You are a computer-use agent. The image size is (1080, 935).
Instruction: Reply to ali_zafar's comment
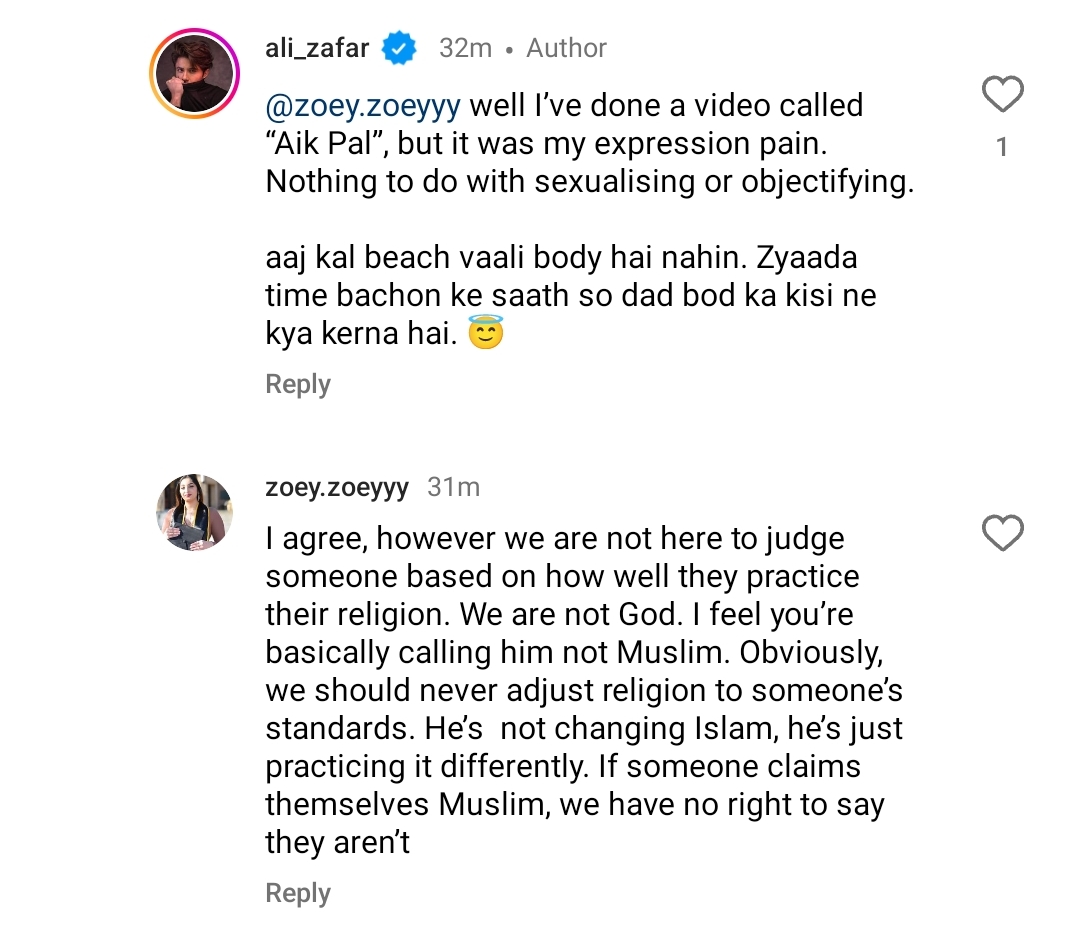point(297,384)
